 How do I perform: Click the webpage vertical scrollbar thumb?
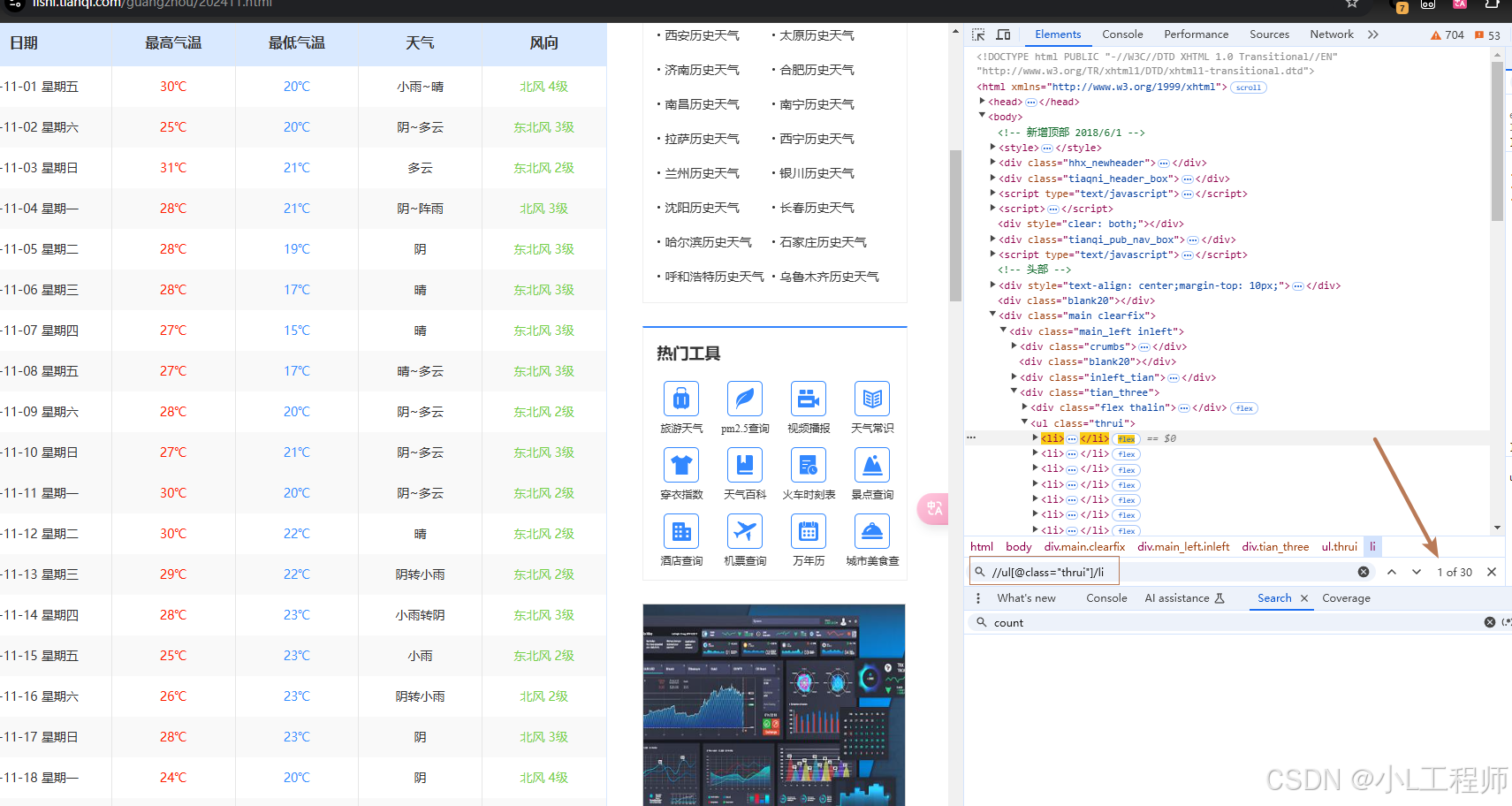(955, 225)
